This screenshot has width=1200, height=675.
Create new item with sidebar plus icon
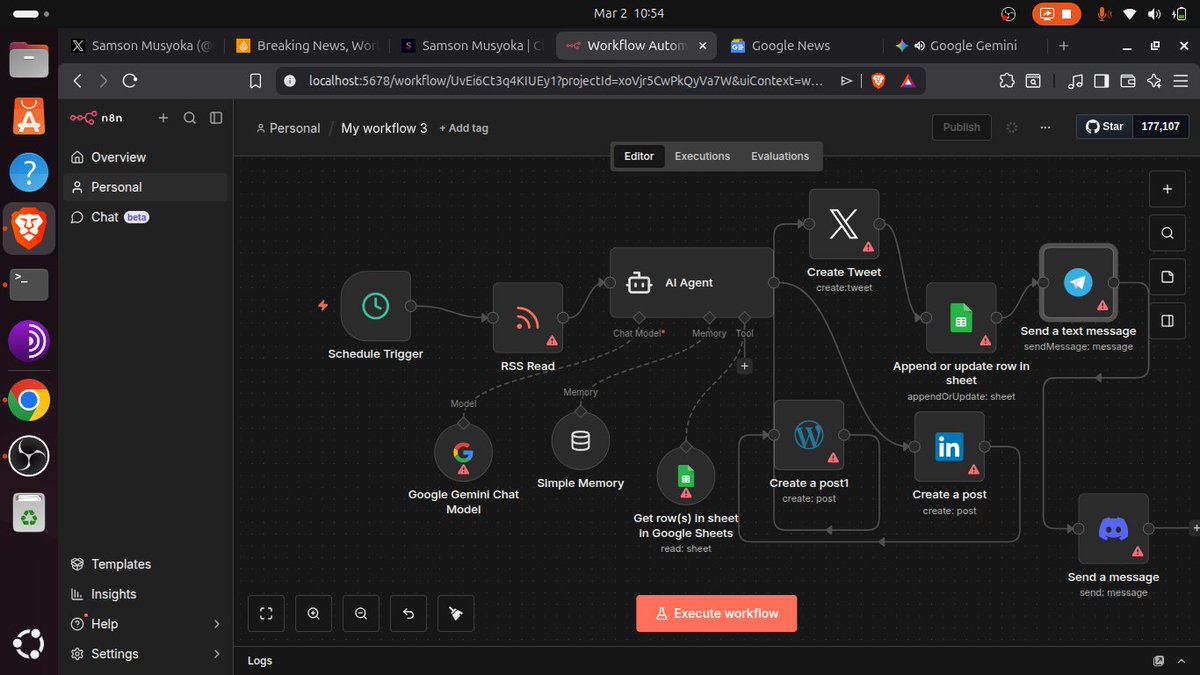163,118
